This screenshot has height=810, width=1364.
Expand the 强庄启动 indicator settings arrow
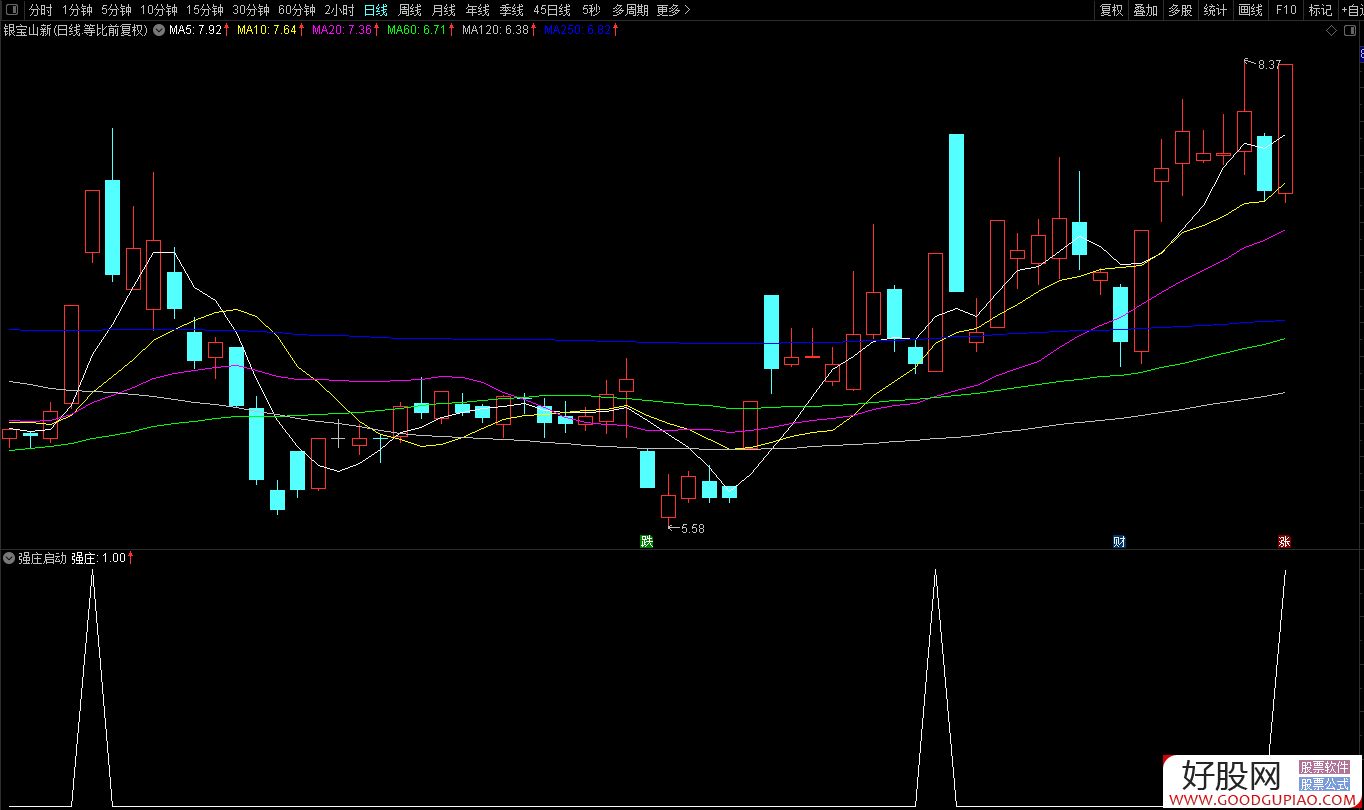click(x=10, y=558)
